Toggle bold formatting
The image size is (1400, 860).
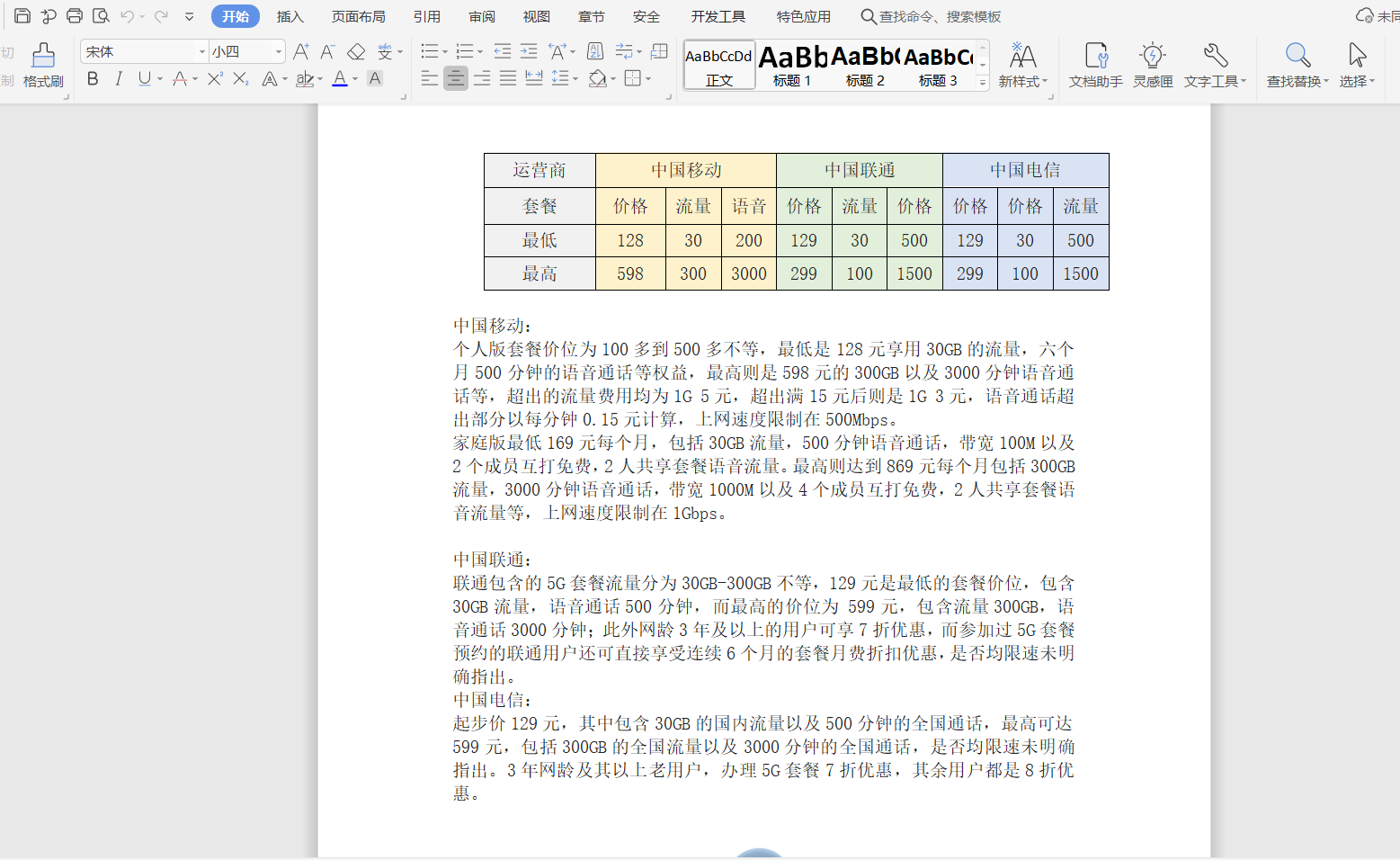(93, 79)
